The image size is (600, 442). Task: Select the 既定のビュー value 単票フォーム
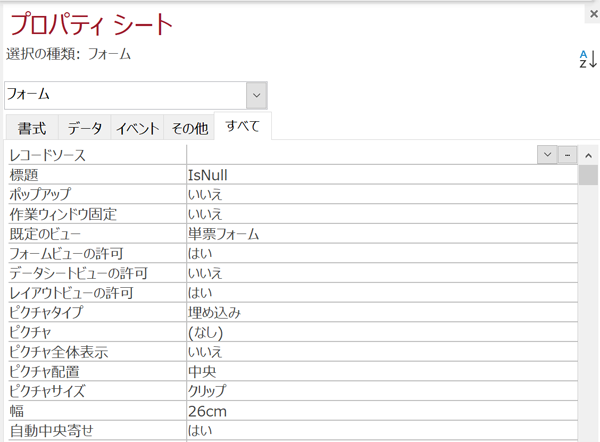[x=380, y=234]
